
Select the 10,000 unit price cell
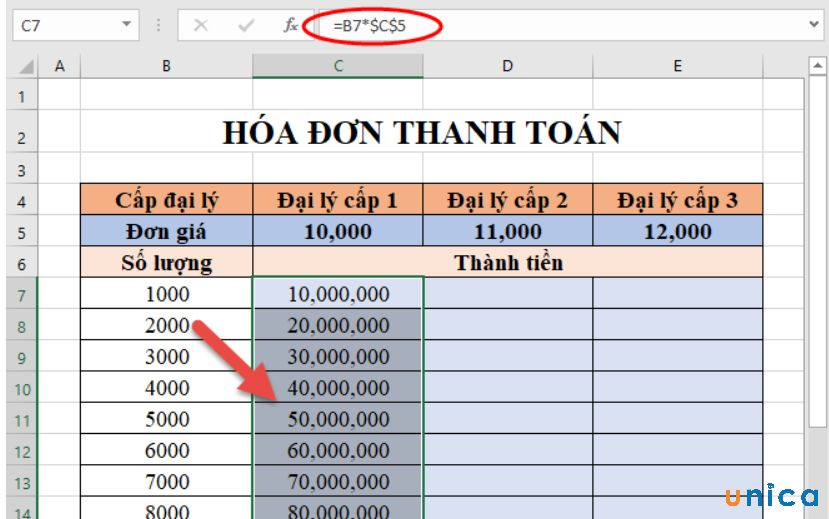pos(338,231)
